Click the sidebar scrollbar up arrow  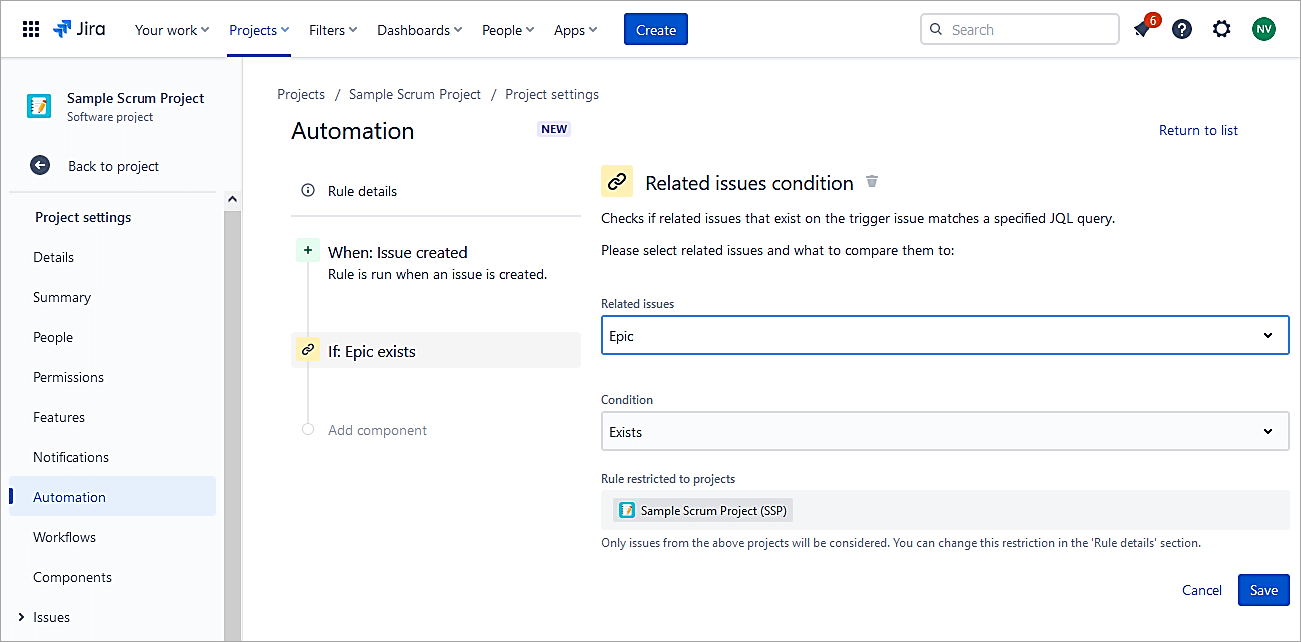(x=232, y=200)
